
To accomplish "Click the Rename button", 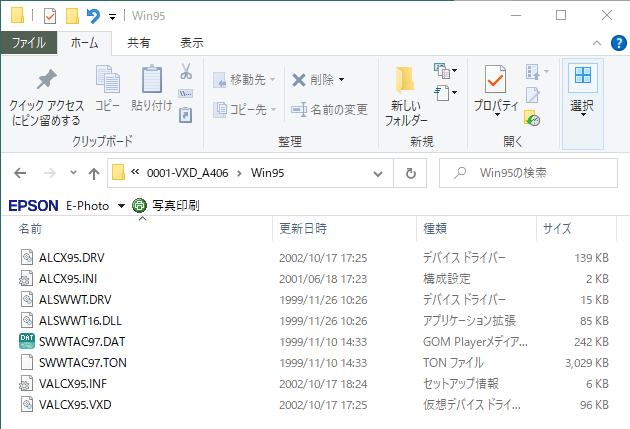I will (329, 109).
